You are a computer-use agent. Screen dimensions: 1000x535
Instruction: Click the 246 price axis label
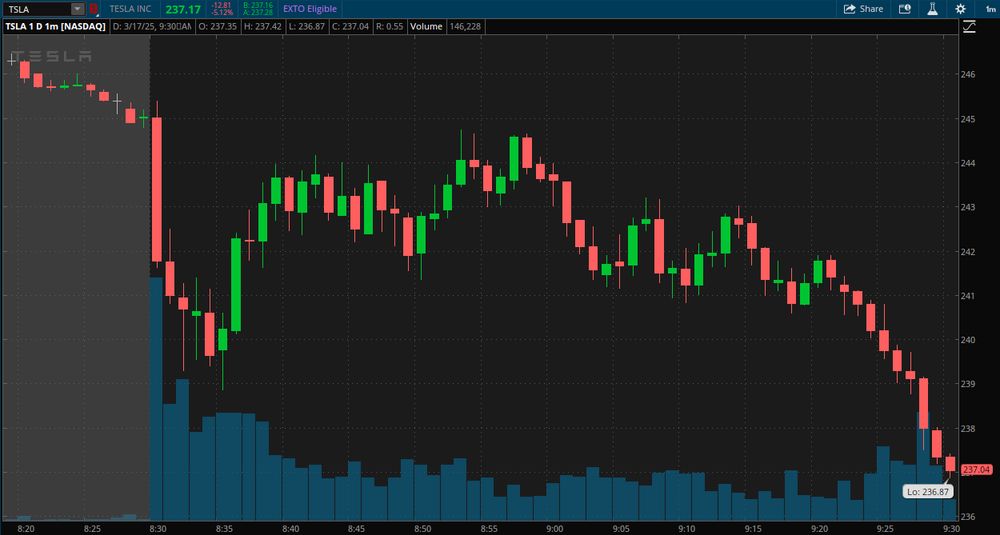[967, 75]
